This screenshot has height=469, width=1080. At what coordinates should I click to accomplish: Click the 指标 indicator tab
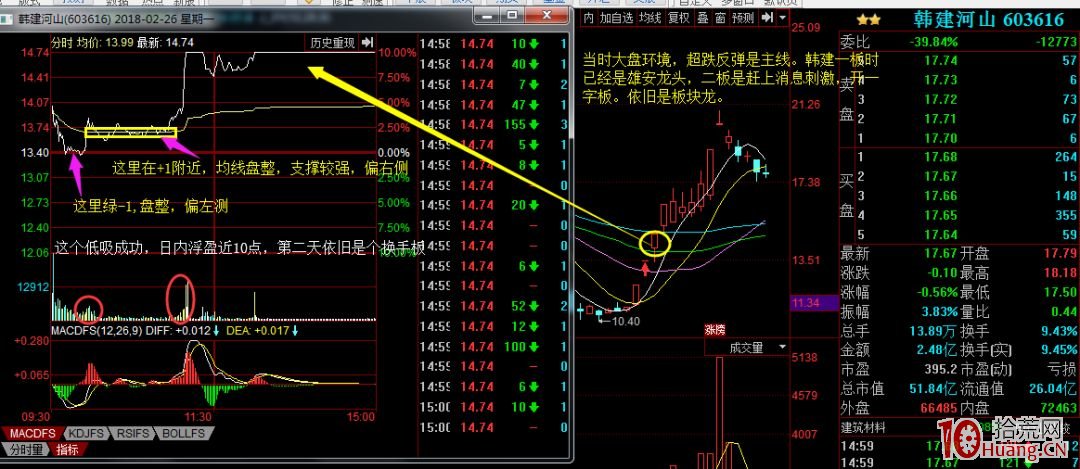point(67,451)
